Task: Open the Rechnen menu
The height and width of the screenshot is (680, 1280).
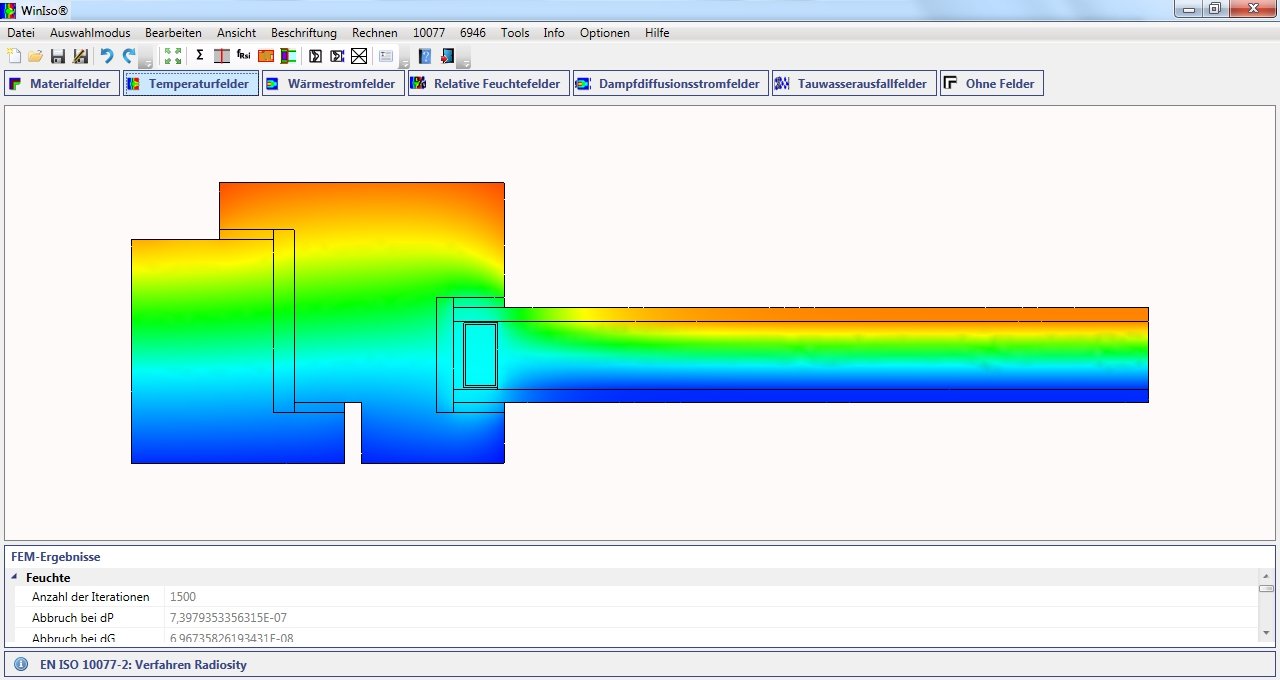Action: click(x=375, y=33)
